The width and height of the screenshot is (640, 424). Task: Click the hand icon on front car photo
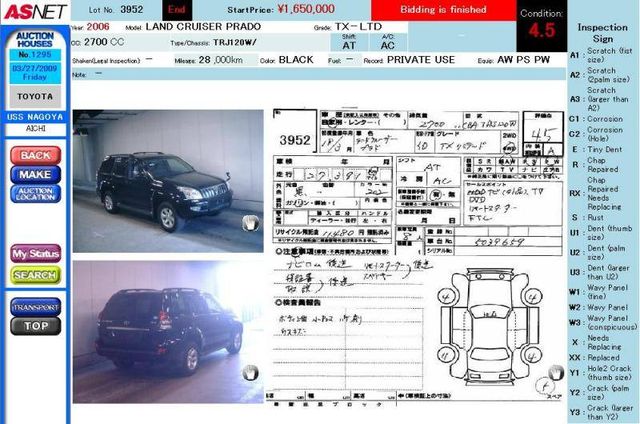250,223
